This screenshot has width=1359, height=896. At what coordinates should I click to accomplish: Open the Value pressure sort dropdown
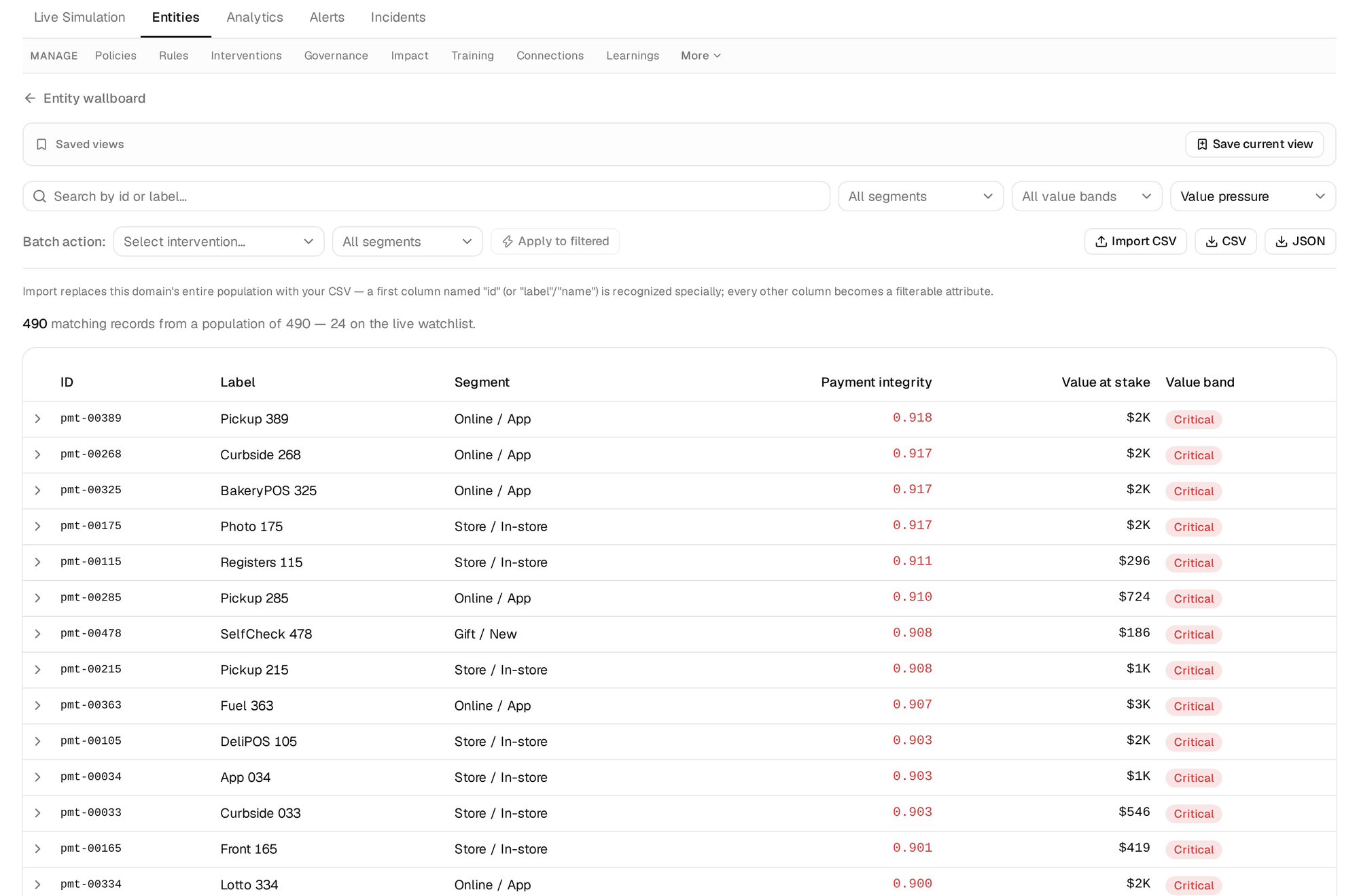click(x=1253, y=196)
